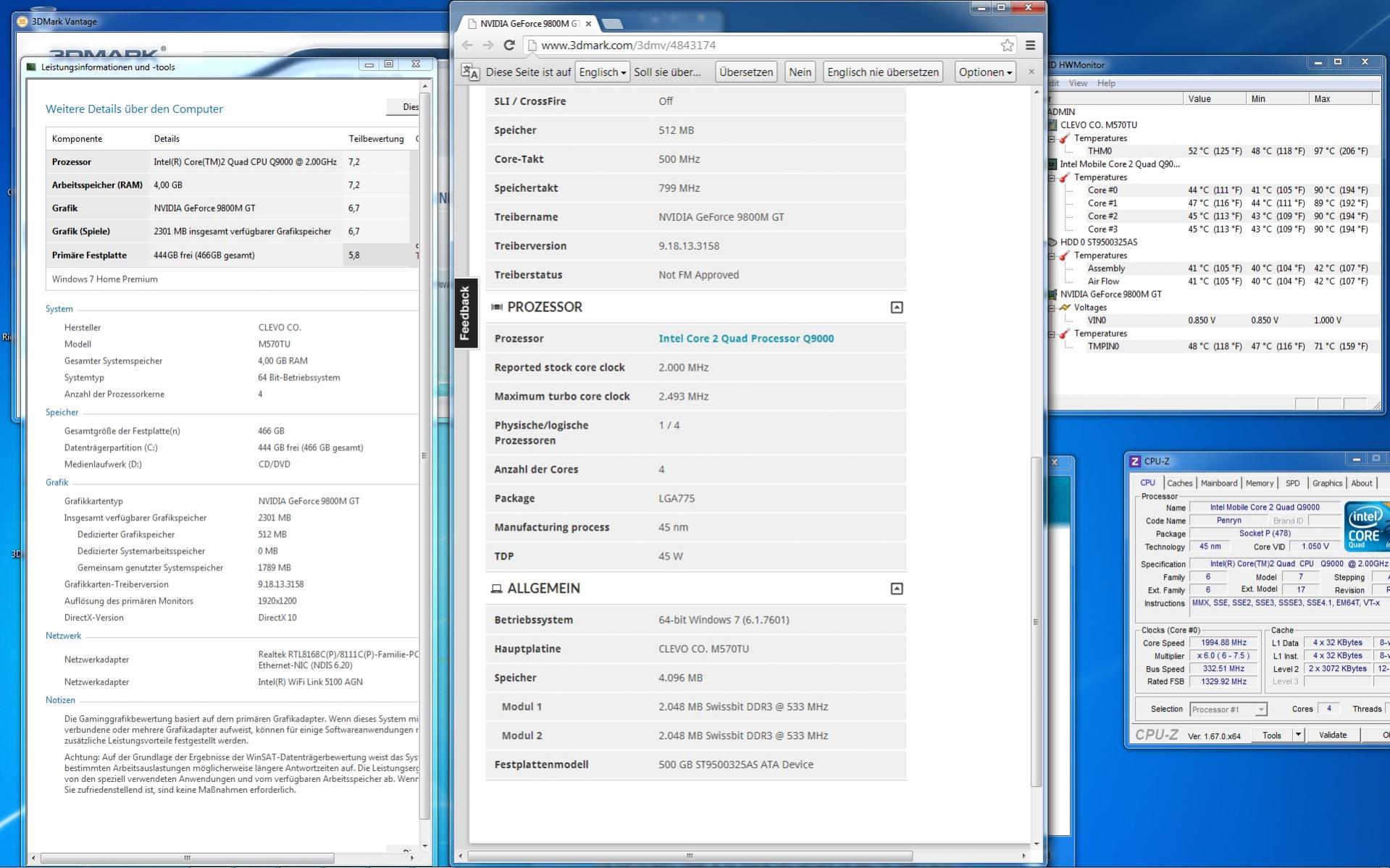The height and width of the screenshot is (868, 1390).
Task: Collapse the Intel Mobile Core 2 Quad Temperatures node
Action: pos(1052,177)
